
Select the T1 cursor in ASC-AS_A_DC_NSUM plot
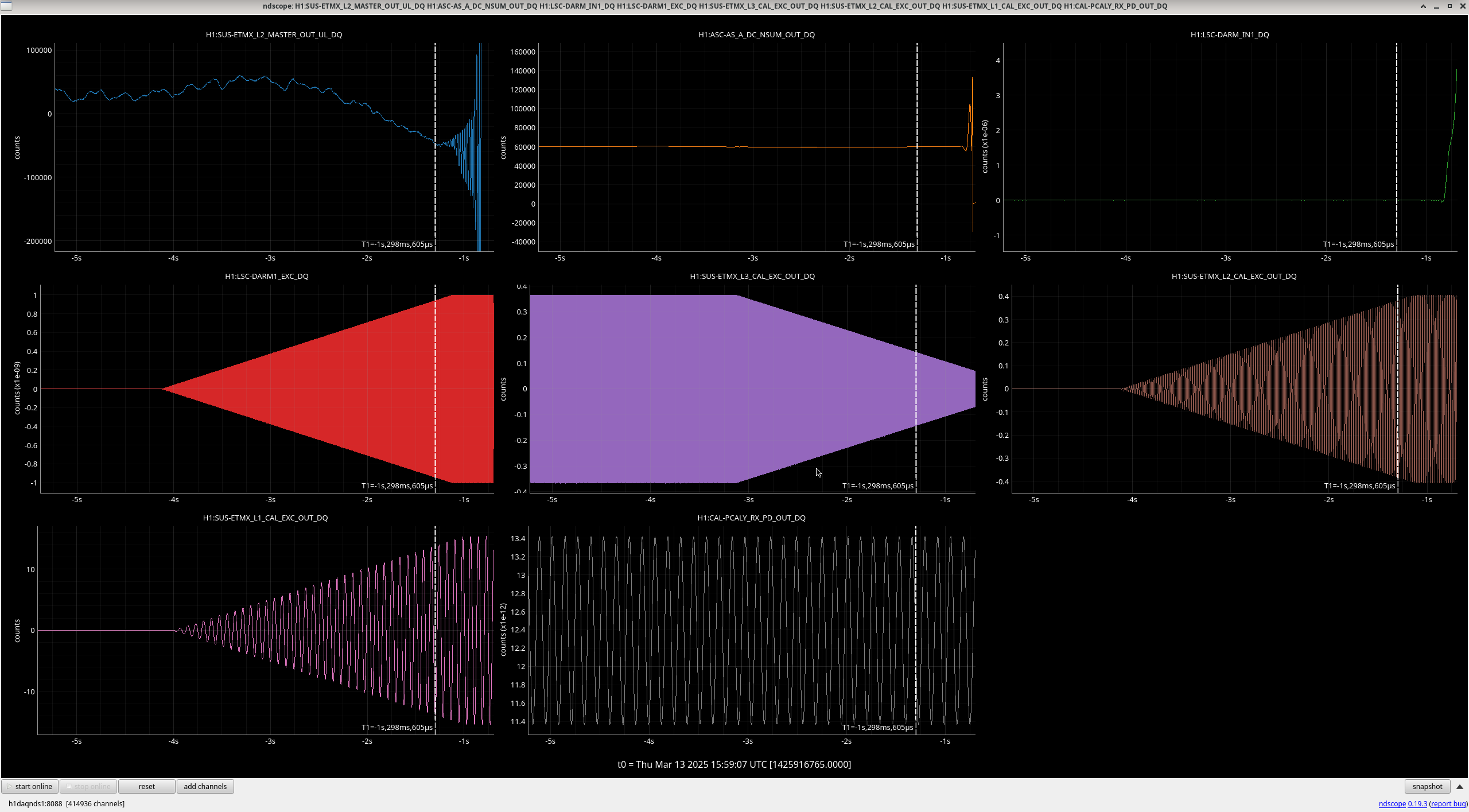[x=917, y=147]
